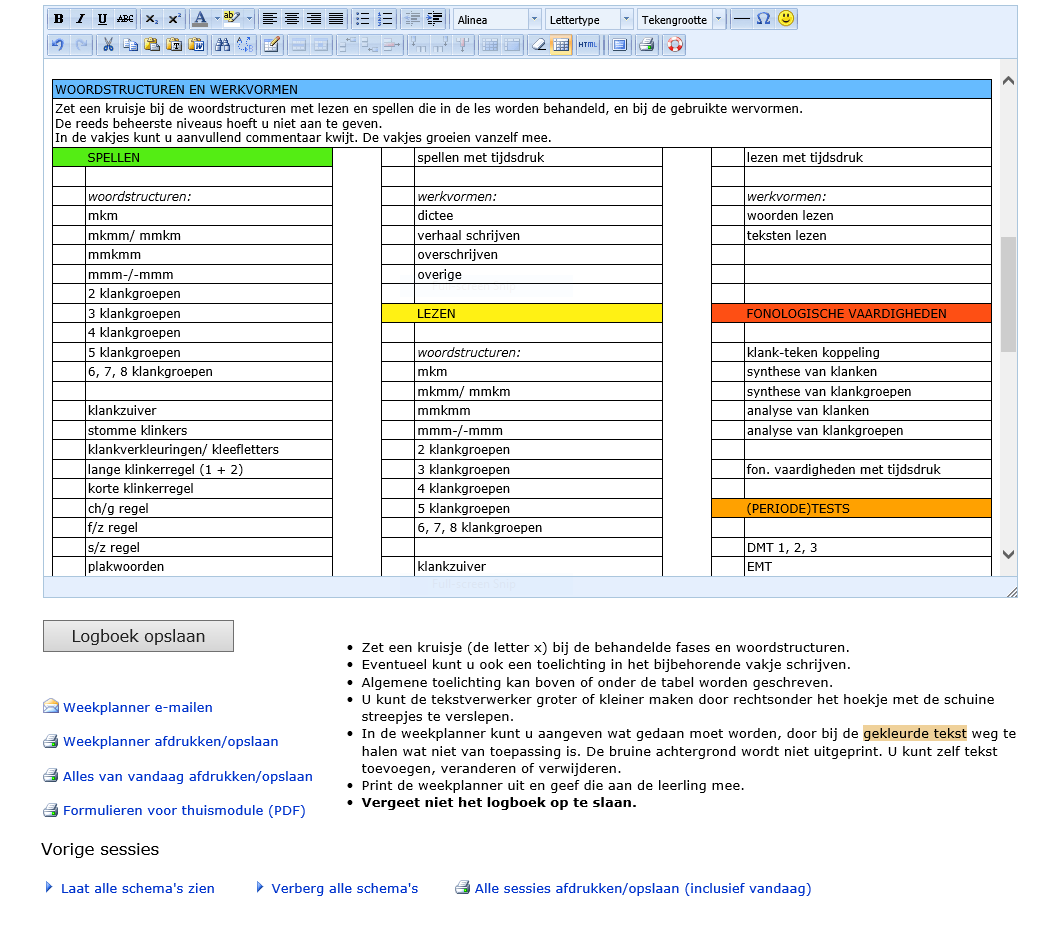The height and width of the screenshot is (940, 1060).
Task: Click the find binoculars icon
Action: coord(222,45)
